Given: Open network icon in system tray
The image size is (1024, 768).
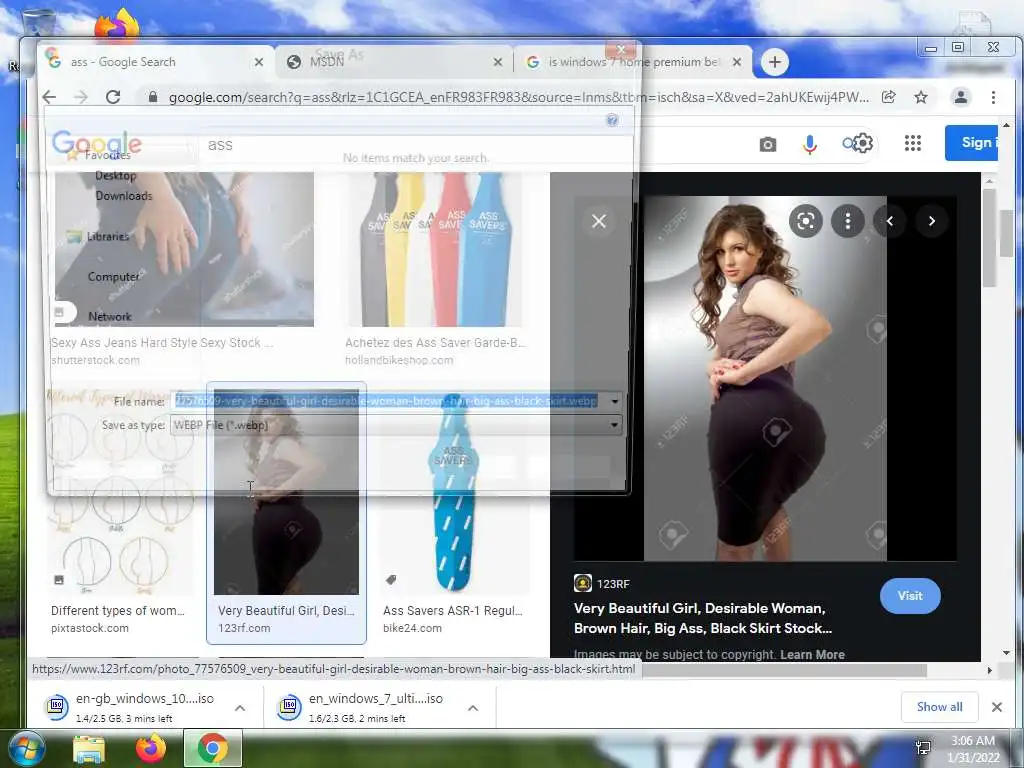Looking at the screenshot, I should pyautogui.click(x=923, y=748).
